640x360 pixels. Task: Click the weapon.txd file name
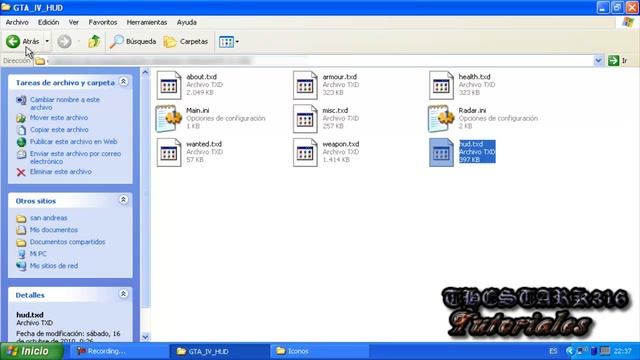tap(341, 144)
